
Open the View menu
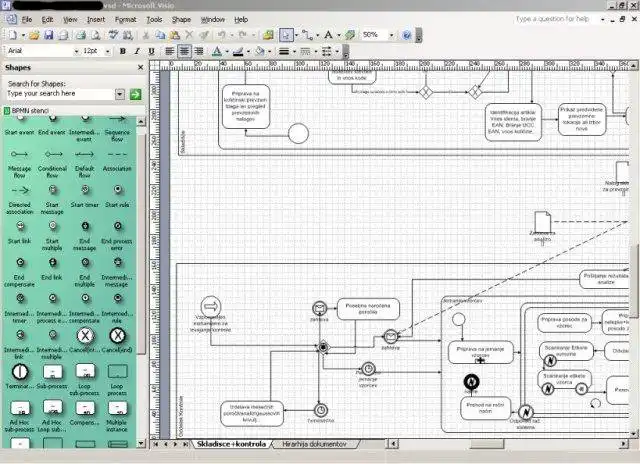[70, 20]
